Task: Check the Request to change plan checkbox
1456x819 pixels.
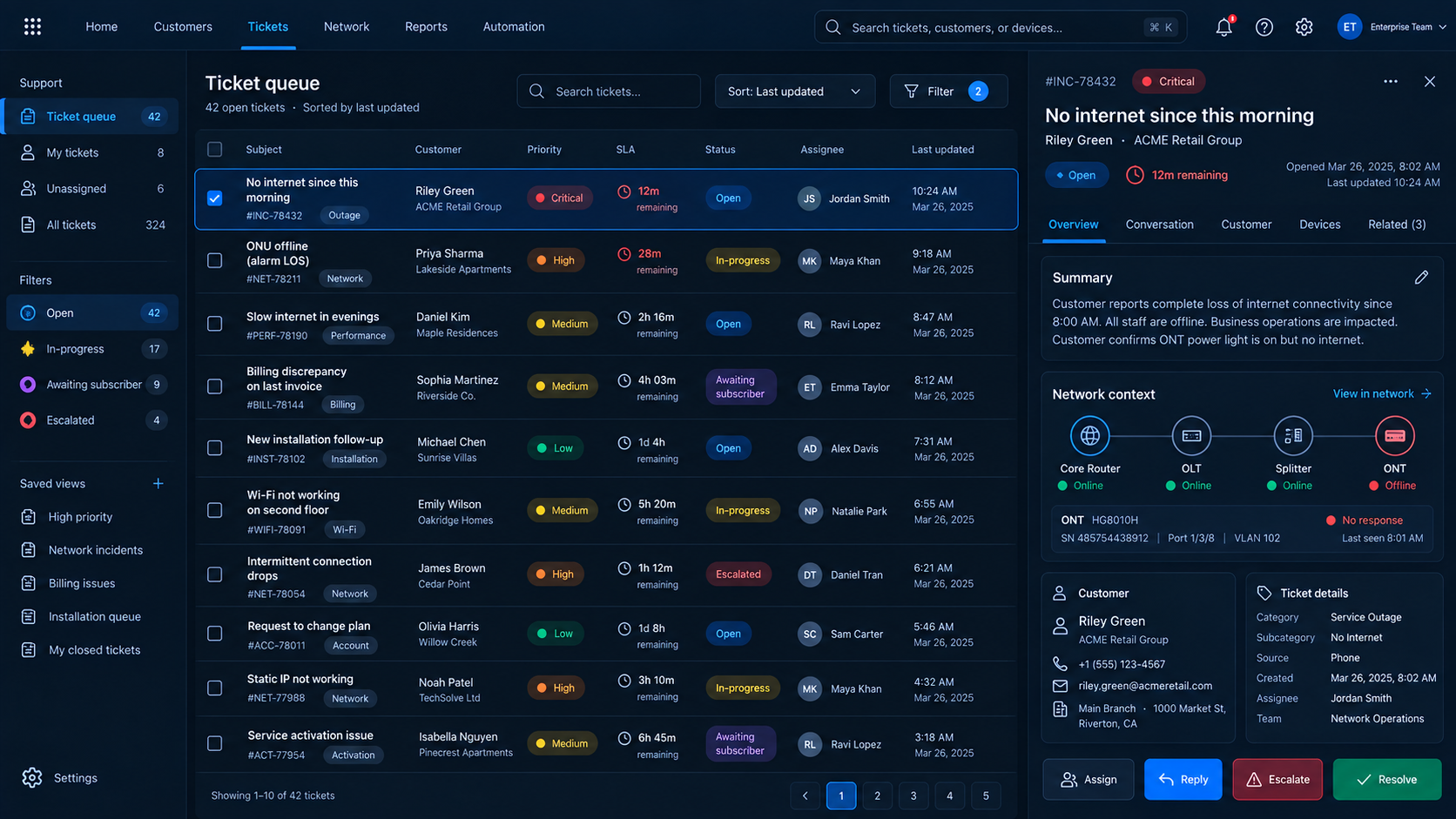Action: (x=215, y=634)
